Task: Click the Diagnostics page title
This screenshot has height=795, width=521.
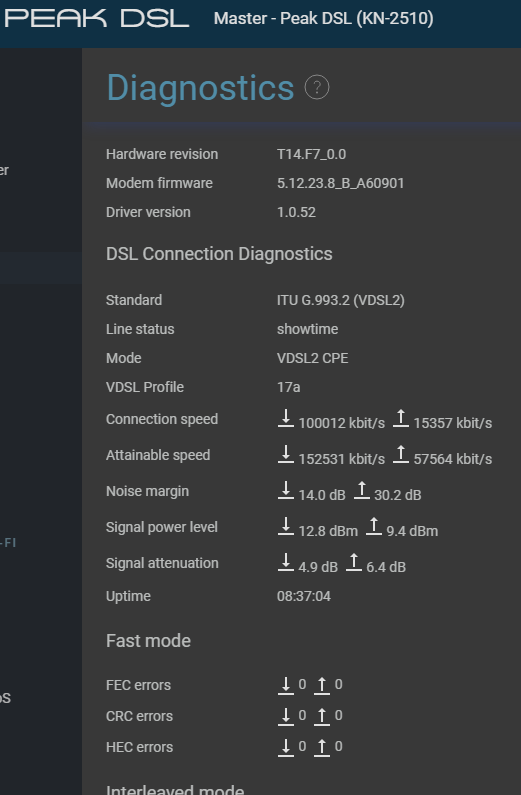Action: click(x=200, y=88)
